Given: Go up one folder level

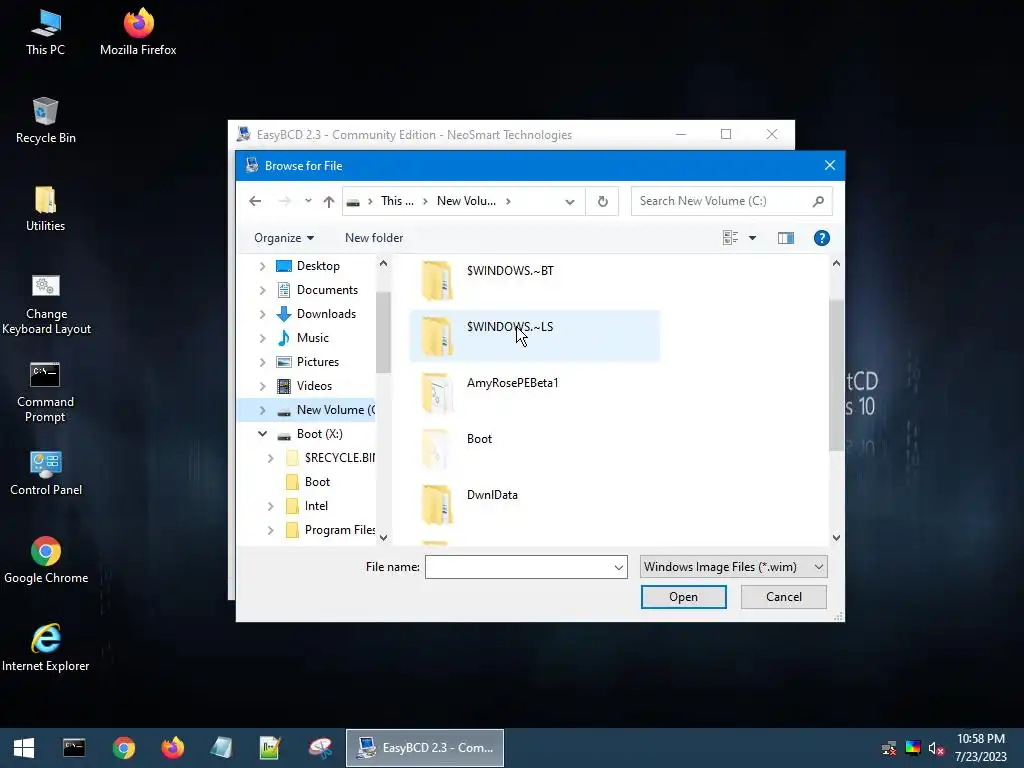Looking at the screenshot, I should pyautogui.click(x=328, y=201).
